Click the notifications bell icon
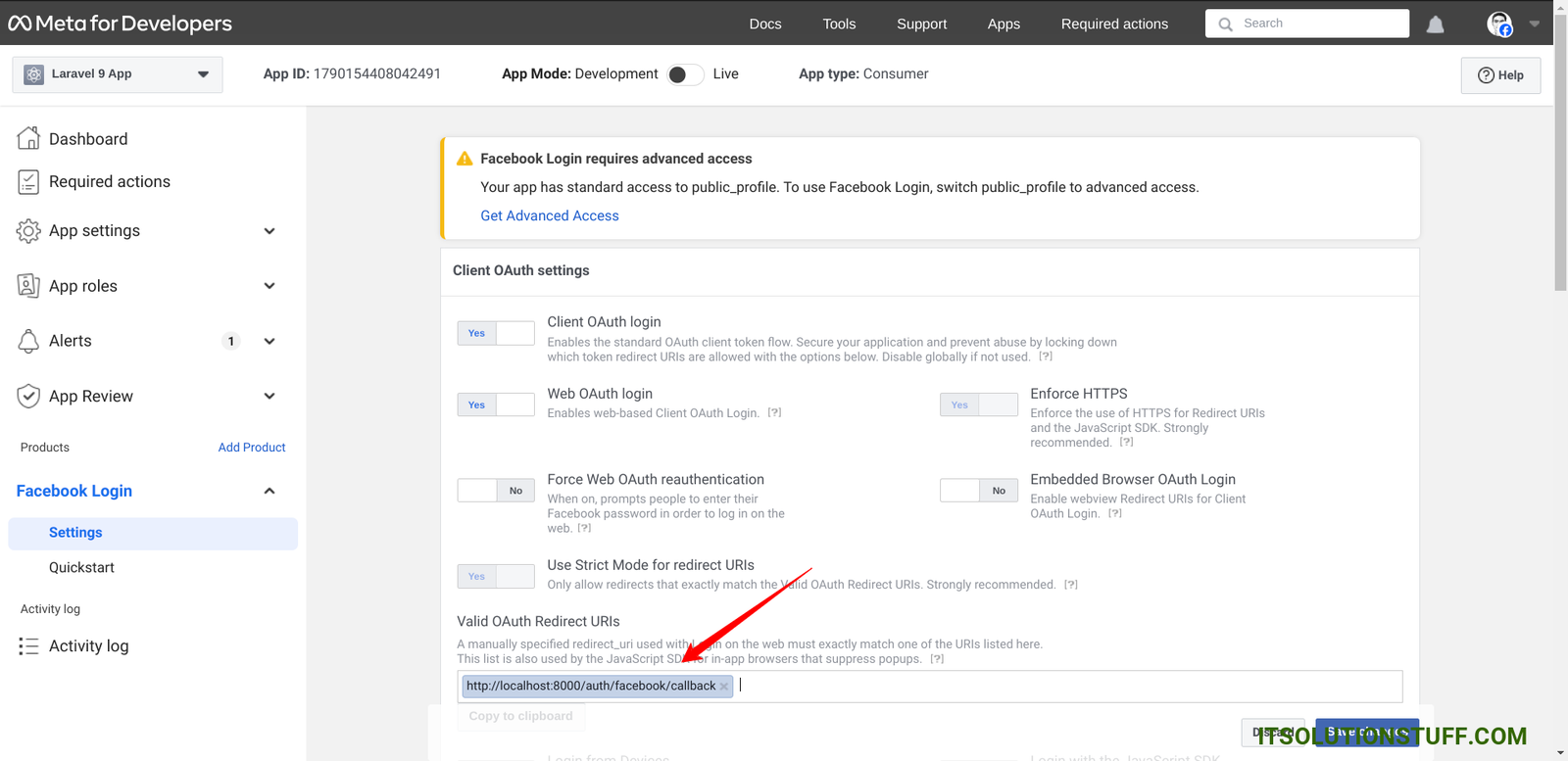 point(1435,24)
